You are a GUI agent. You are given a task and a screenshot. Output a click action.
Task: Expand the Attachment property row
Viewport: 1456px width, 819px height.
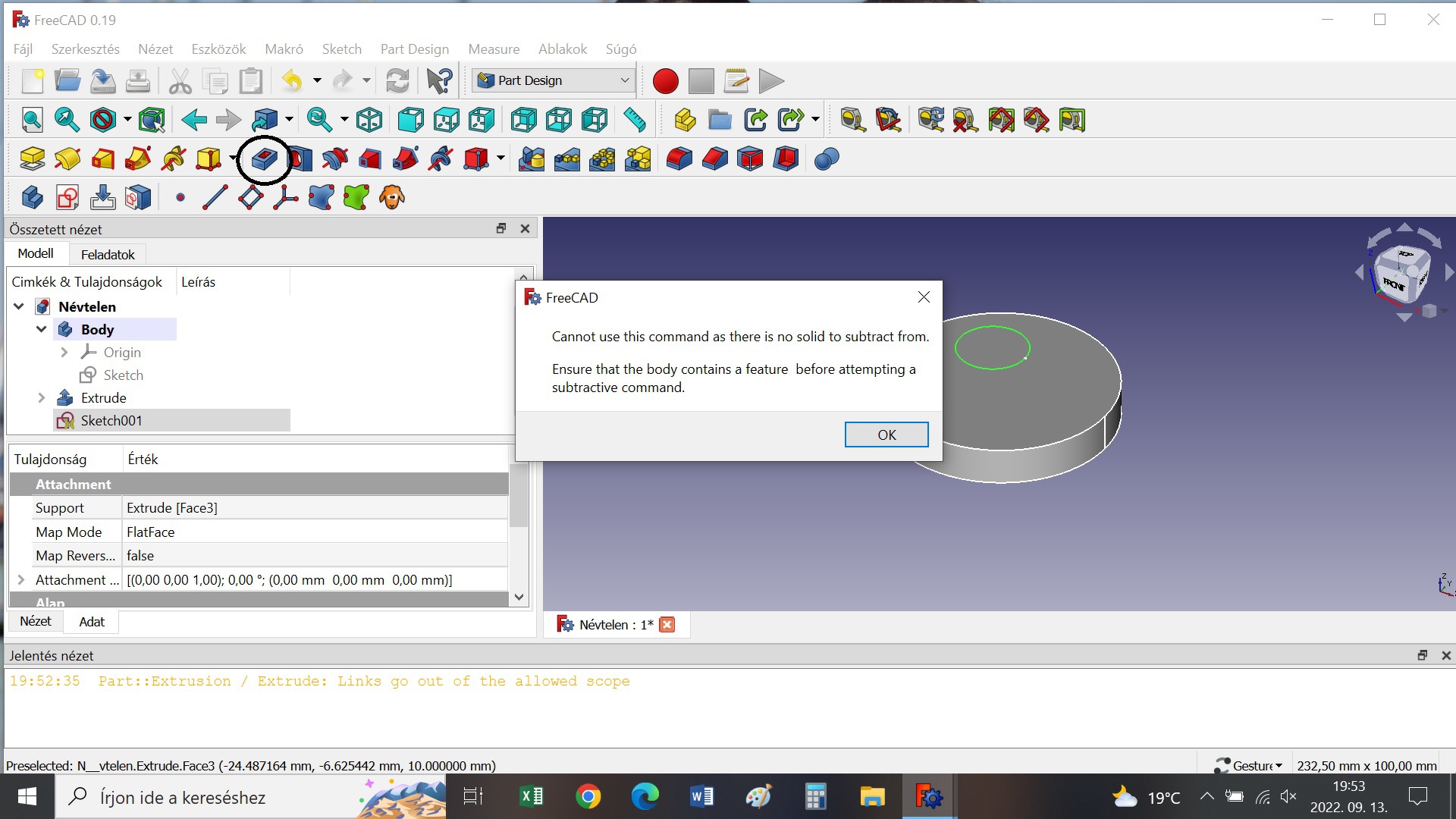20,579
